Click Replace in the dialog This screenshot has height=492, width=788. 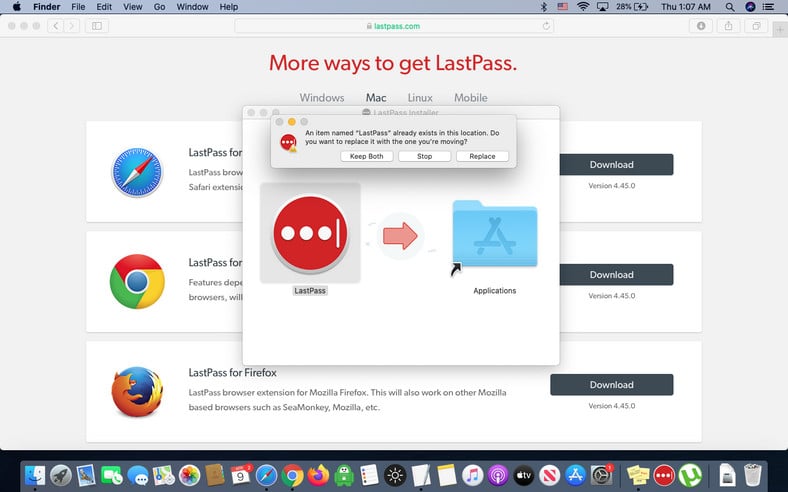482,156
